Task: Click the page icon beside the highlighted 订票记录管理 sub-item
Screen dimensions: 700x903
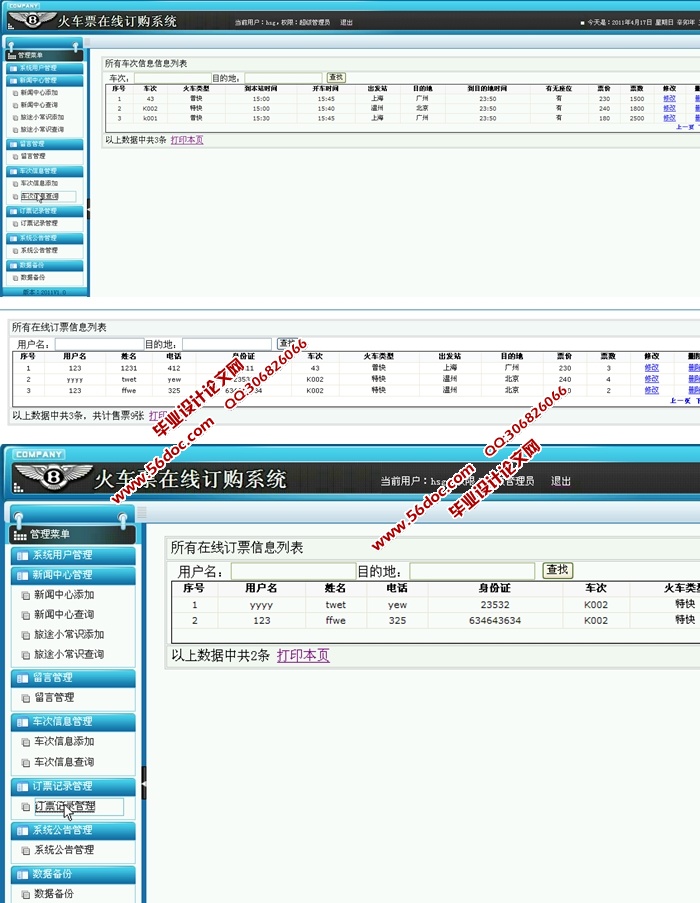Action: [x=25, y=807]
